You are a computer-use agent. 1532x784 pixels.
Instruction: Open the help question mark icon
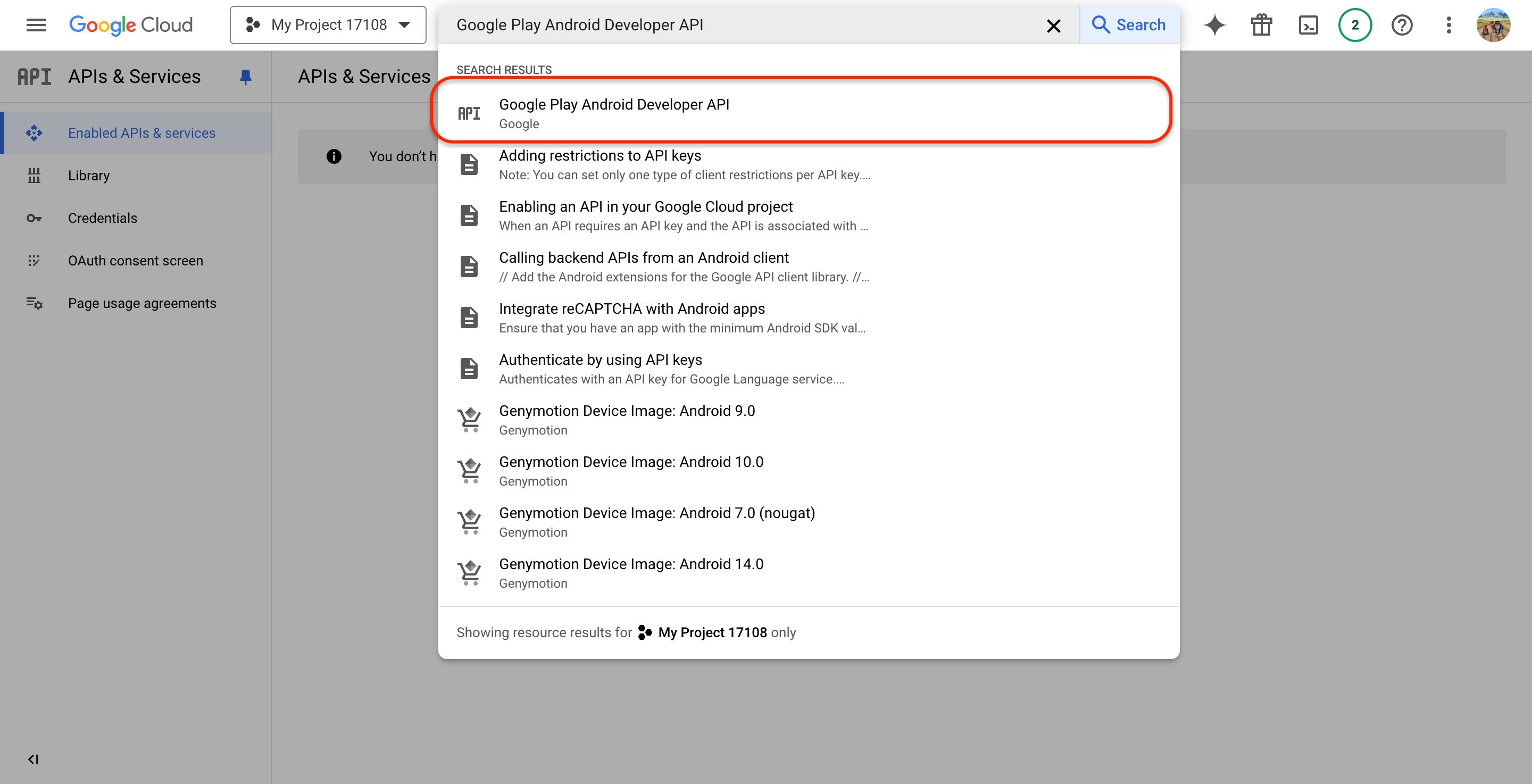pyautogui.click(x=1402, y=25)
